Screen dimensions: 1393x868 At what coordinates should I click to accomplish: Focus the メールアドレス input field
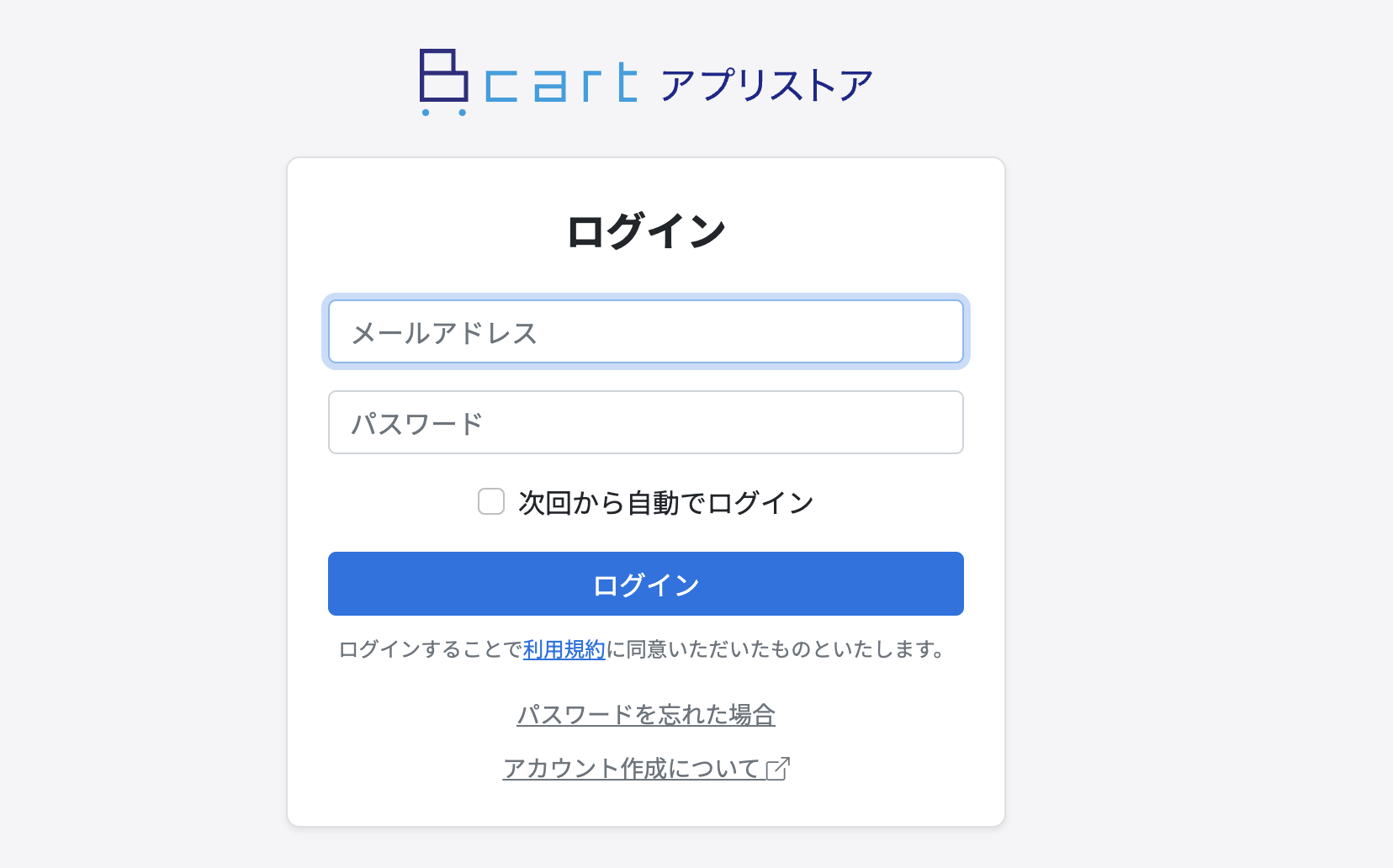pyautogui.click(x=645, y=331)
